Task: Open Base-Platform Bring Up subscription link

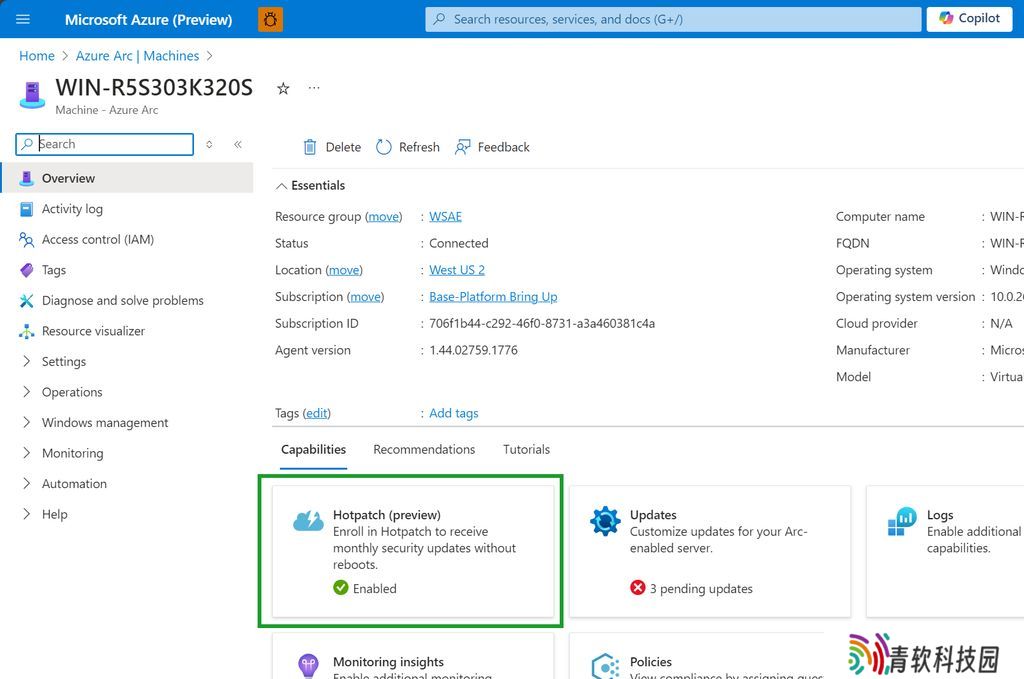Action: [x=493, y=296]
